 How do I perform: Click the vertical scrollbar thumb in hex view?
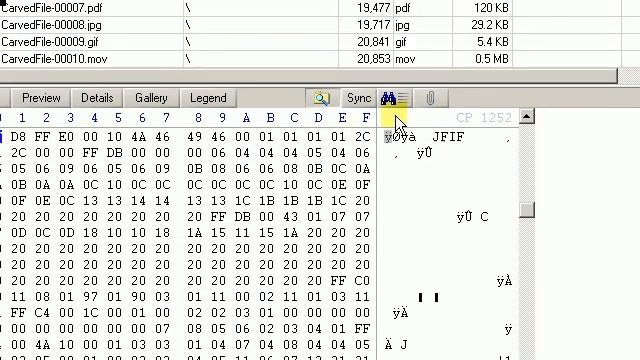527,210
